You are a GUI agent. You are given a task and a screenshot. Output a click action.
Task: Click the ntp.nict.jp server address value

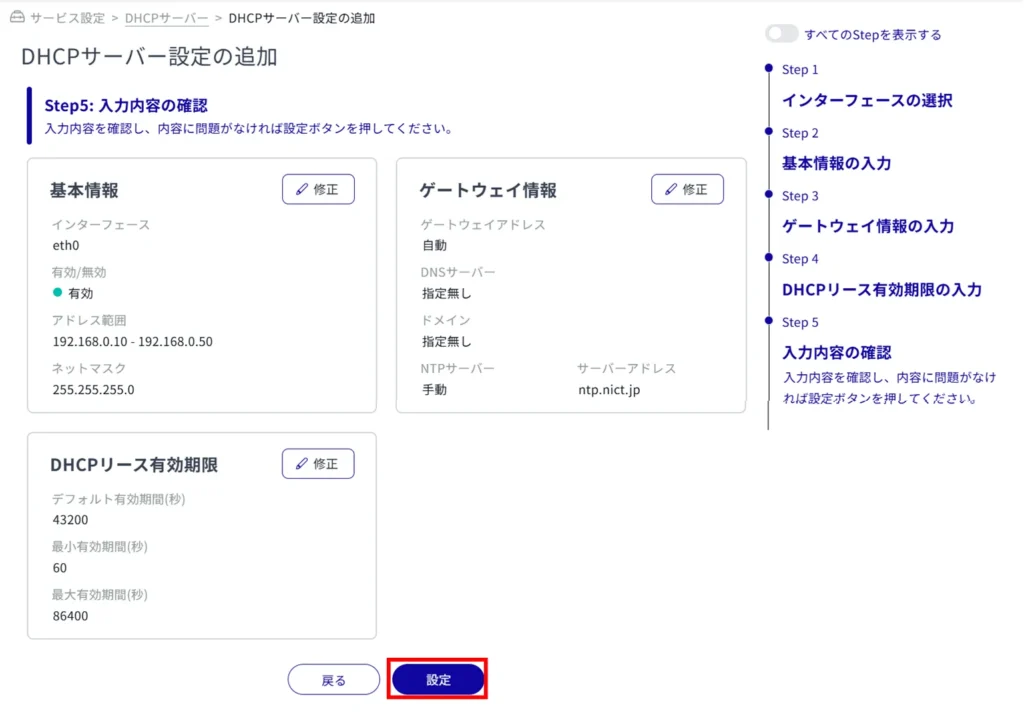(x=607, y=389)
